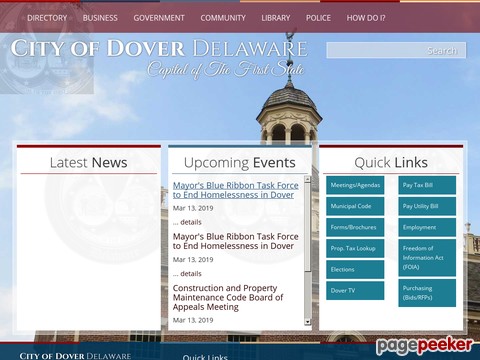The width and height of the screenshot is (480, 360).
Task: Open first Mayor's Blue Ribbon Task Force link
Action: [x=235, y=190]
